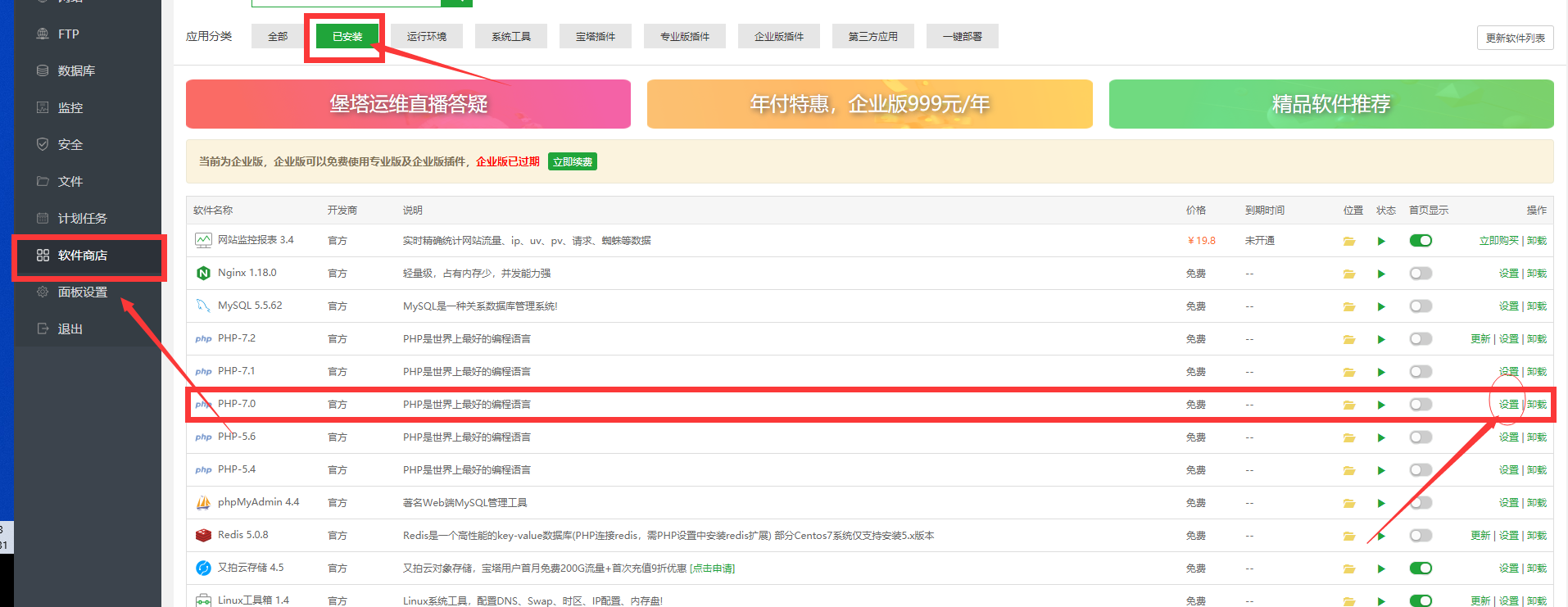The image size is (1568, 607).
Task: Open 面板设置 in the sidebar
Action: (x=82, y=292)
